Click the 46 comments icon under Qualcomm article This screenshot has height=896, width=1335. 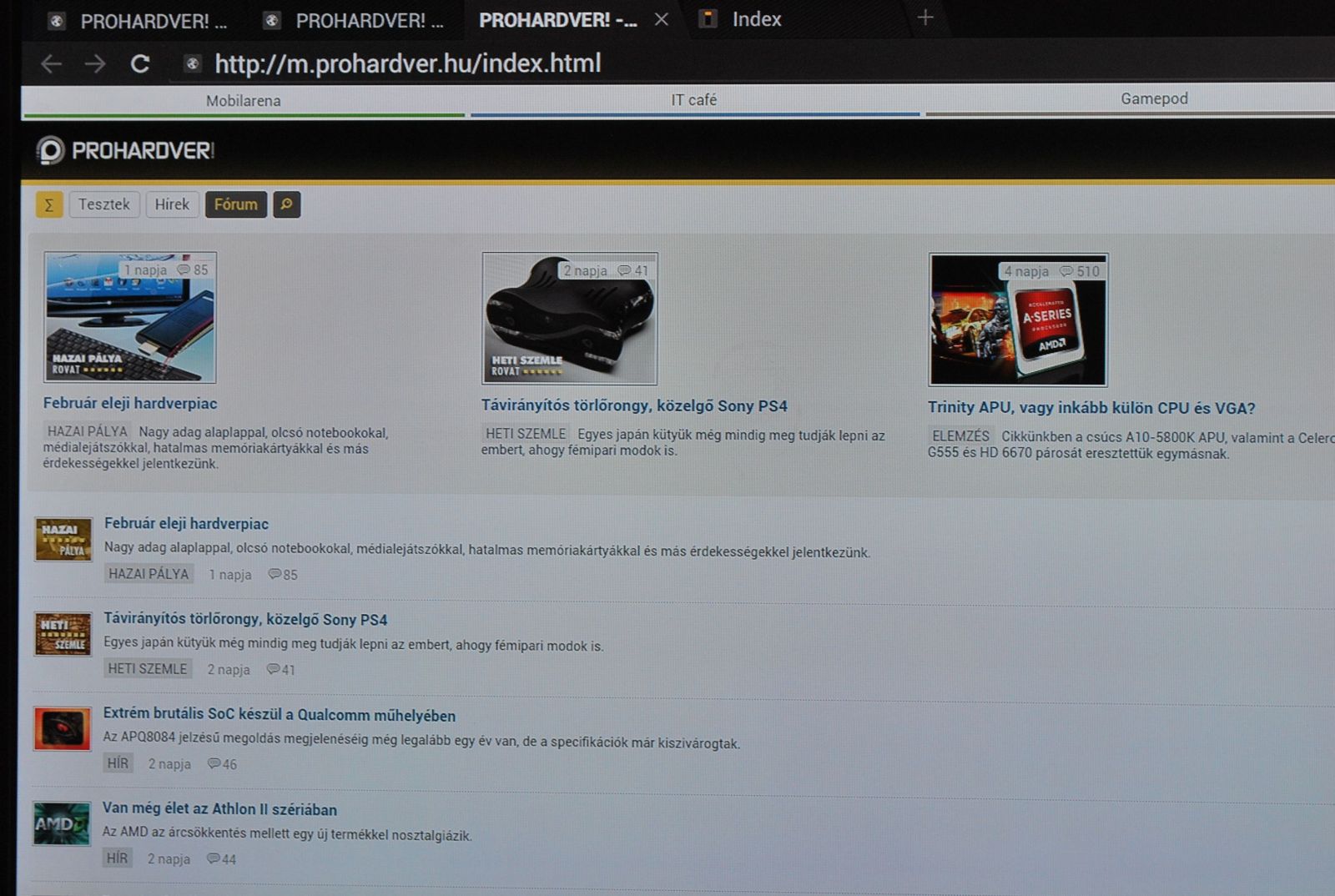(x=222, y=764)
